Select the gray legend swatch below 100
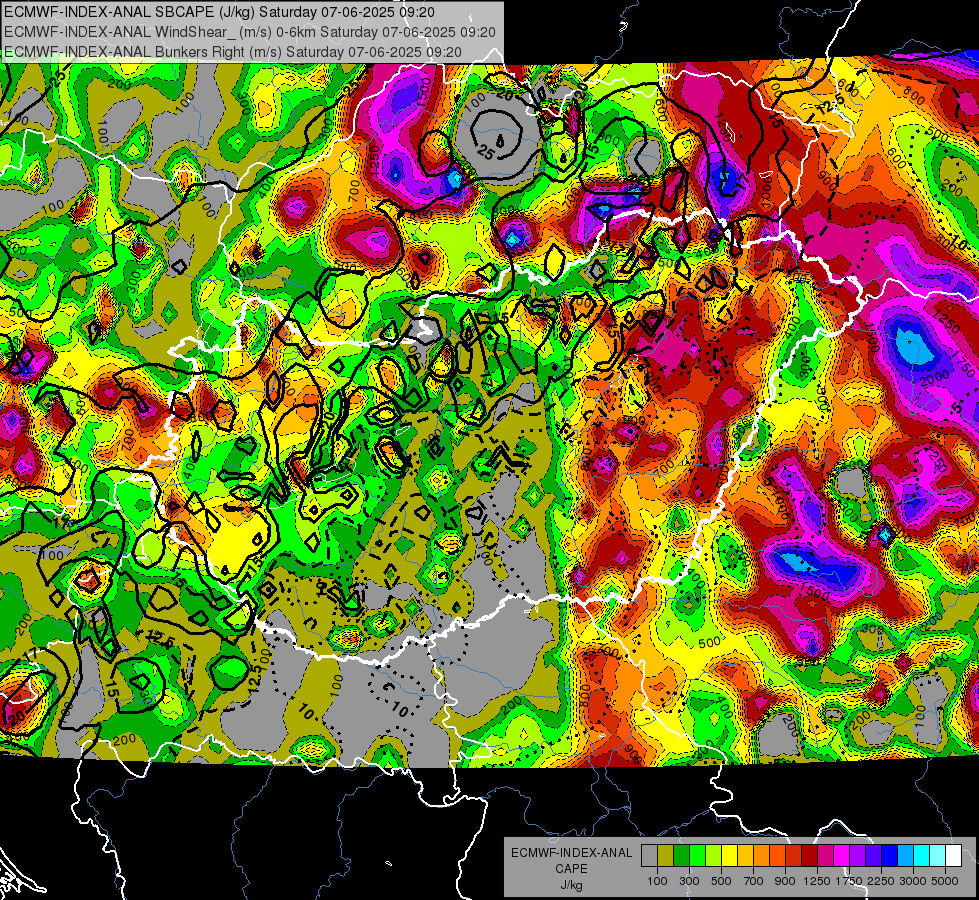 click(649, 856)
